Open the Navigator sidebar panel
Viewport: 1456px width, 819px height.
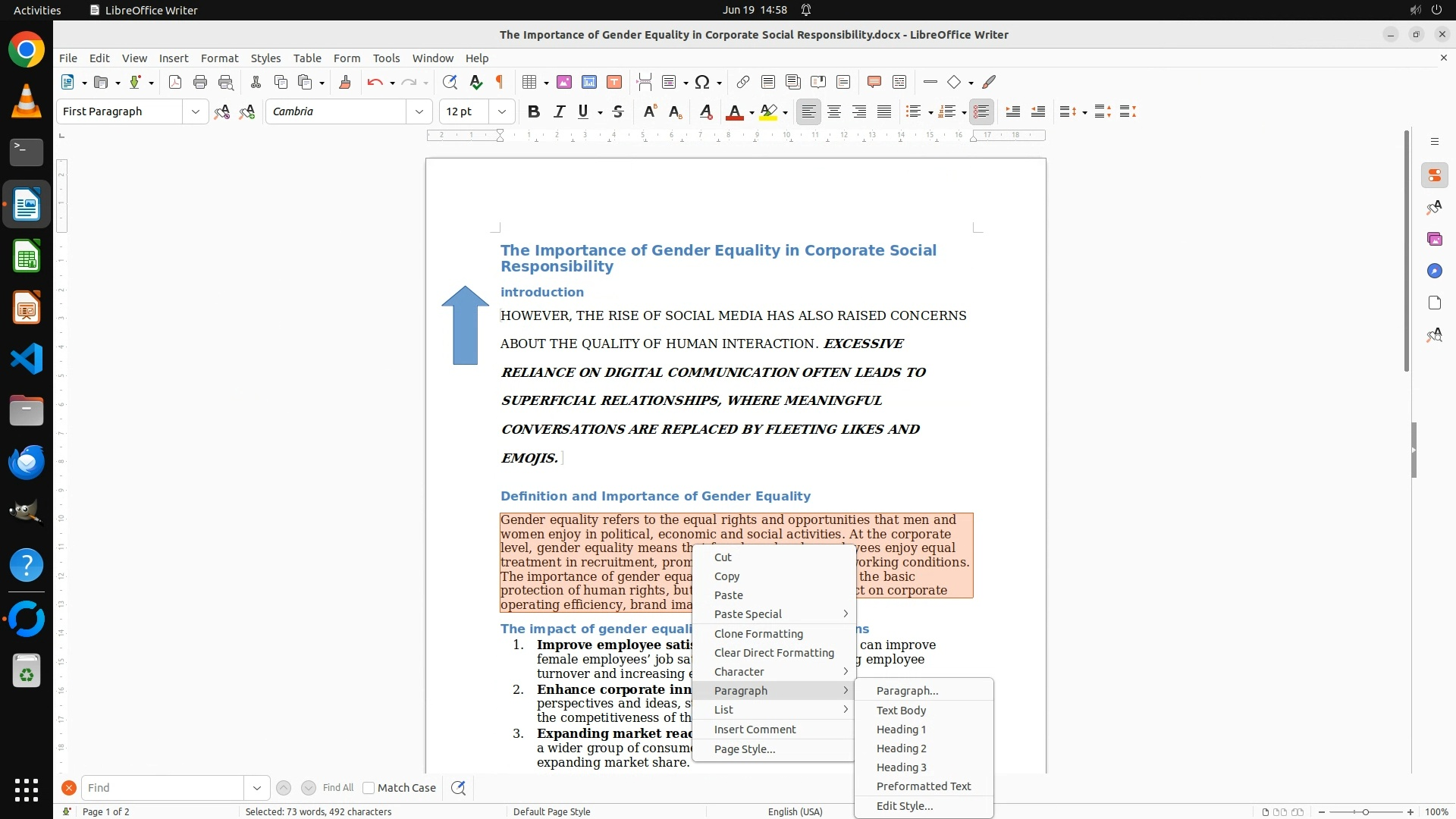(1434, 271)
